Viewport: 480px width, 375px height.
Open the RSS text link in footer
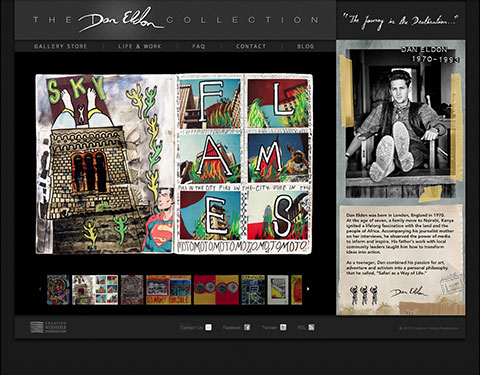301,327
